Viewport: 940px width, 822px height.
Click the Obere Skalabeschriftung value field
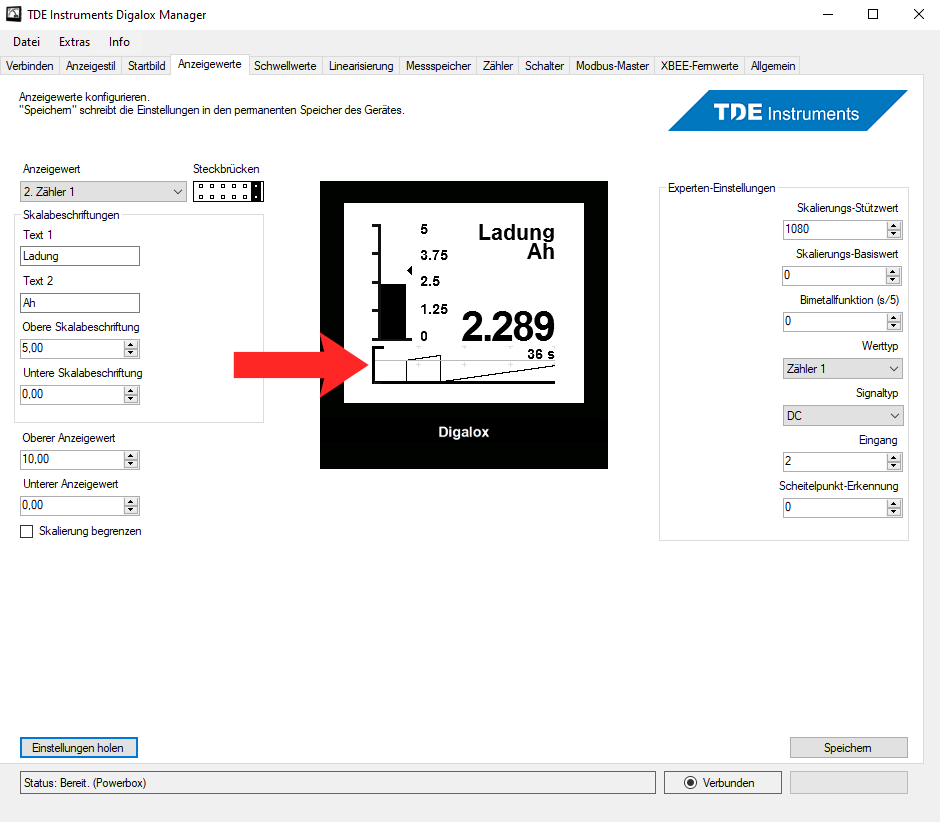pos(72,348)
